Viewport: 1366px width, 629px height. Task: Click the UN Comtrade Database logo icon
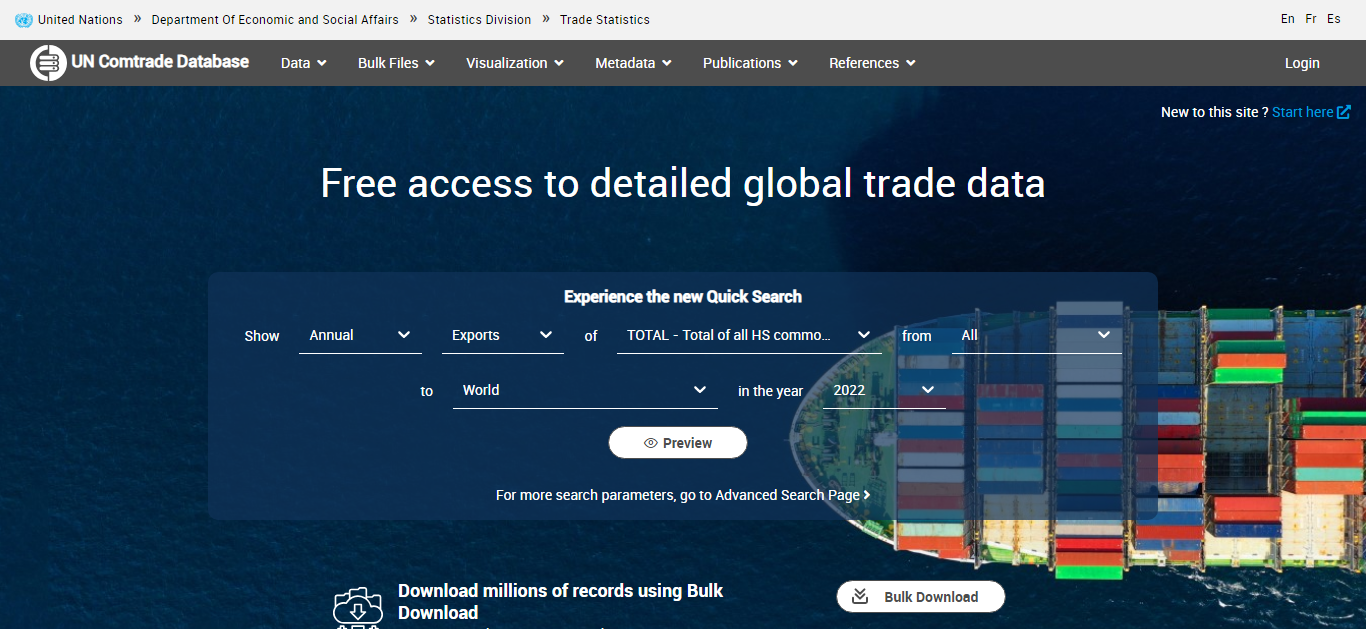click(47, 63)
